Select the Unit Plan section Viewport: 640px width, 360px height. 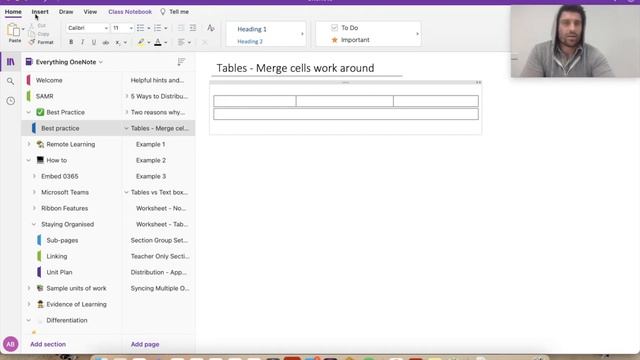point(59,272)
